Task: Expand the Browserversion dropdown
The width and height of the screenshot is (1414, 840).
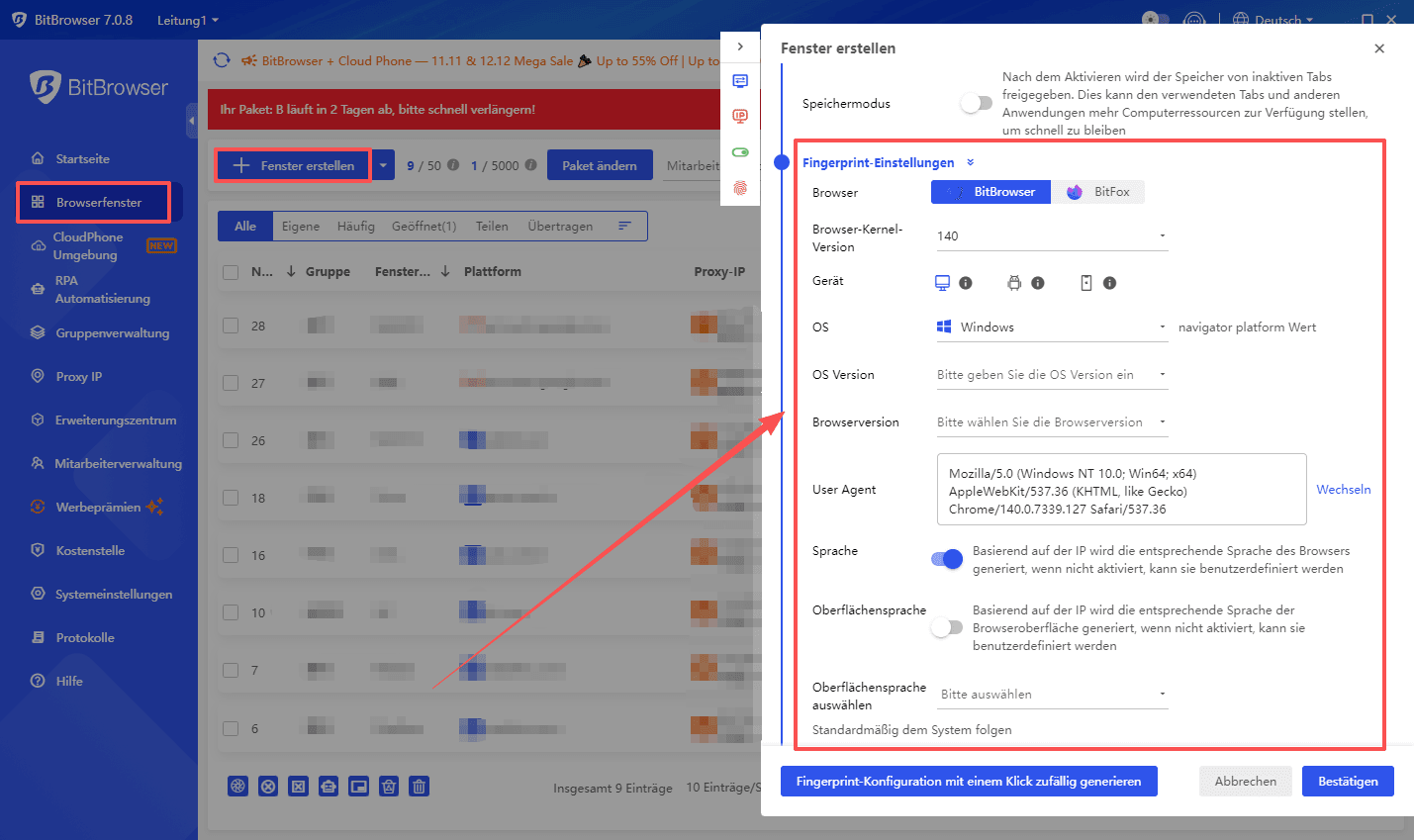Action: [1051, 422]
